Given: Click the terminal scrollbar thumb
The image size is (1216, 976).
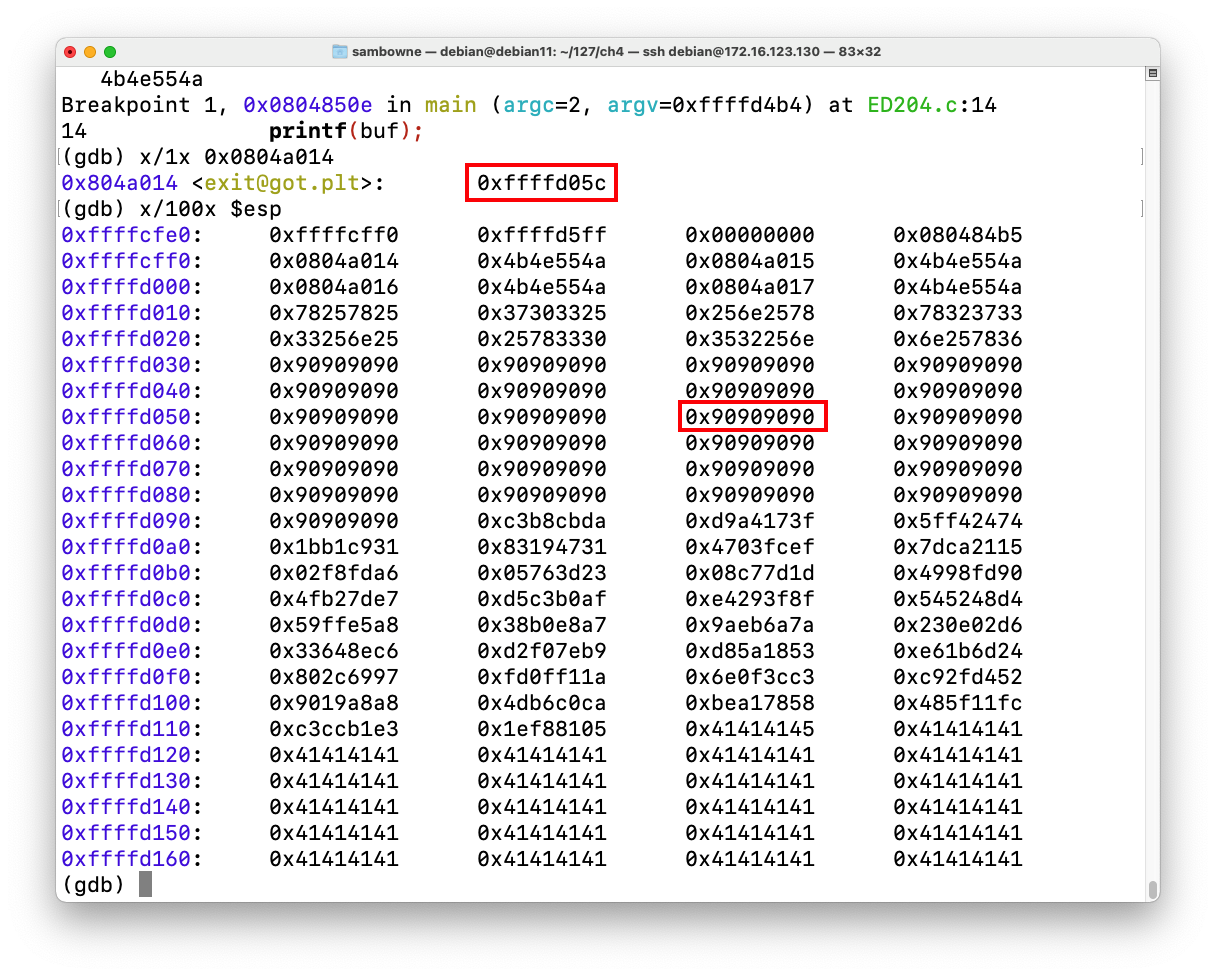Looking at the screenshot, I should (x=1152, y=888).
